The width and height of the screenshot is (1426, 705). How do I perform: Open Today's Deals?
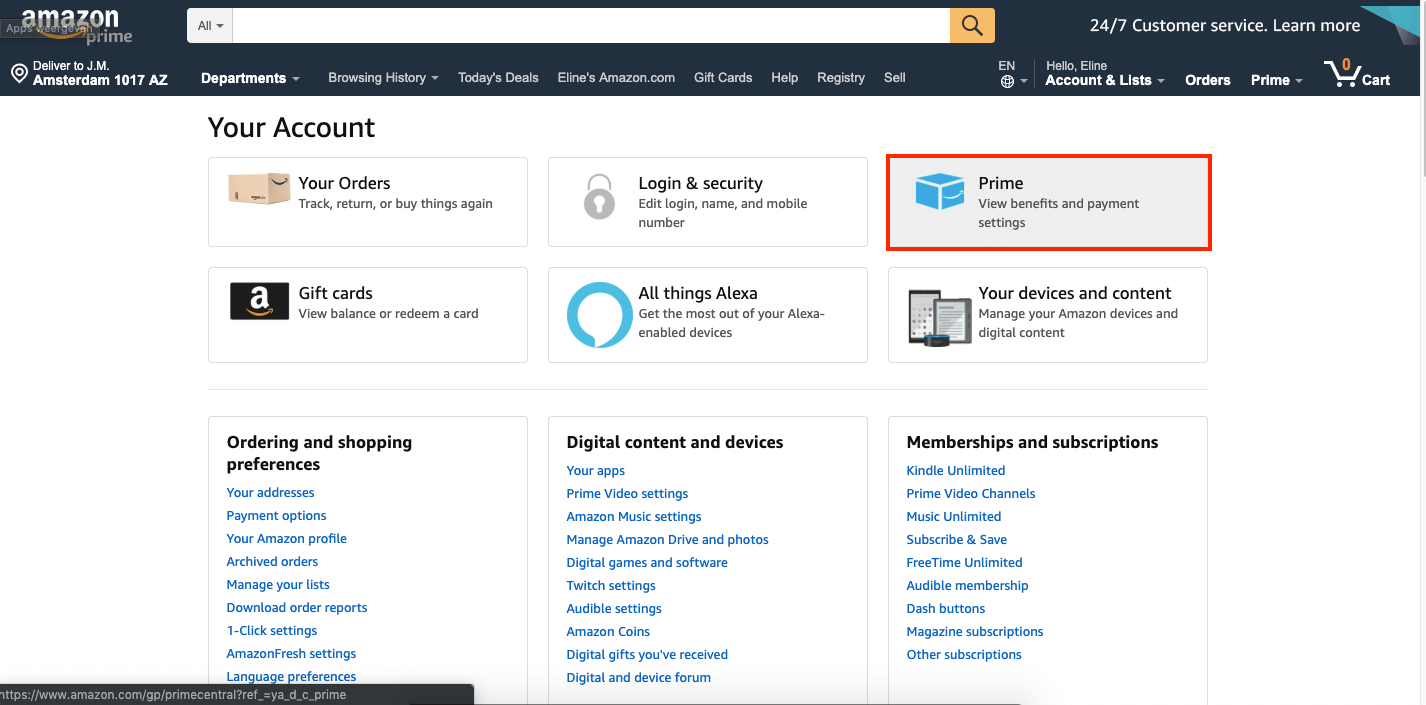tap(498, 77)
